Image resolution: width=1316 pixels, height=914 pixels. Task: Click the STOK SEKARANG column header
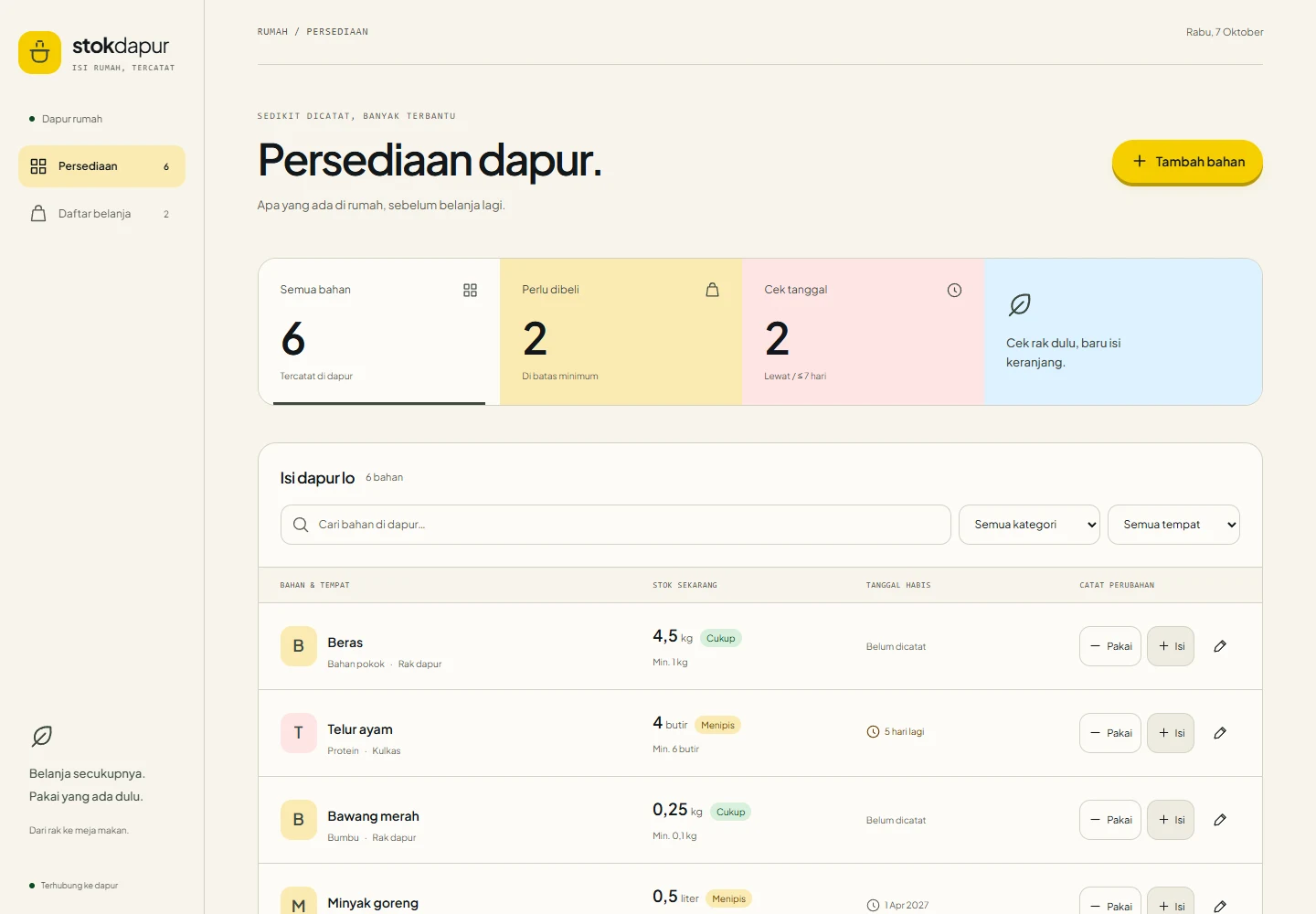coord(685,585)
